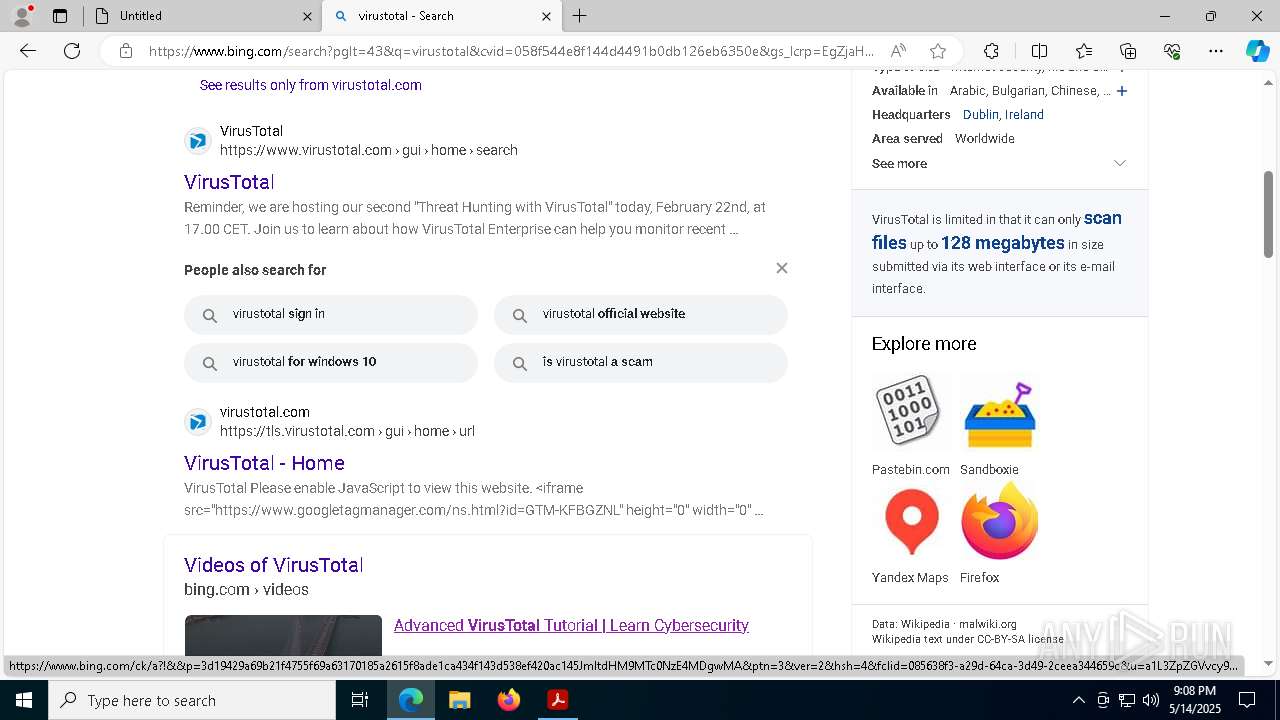Open the video thumbnail preview

(x=283, y=635)
